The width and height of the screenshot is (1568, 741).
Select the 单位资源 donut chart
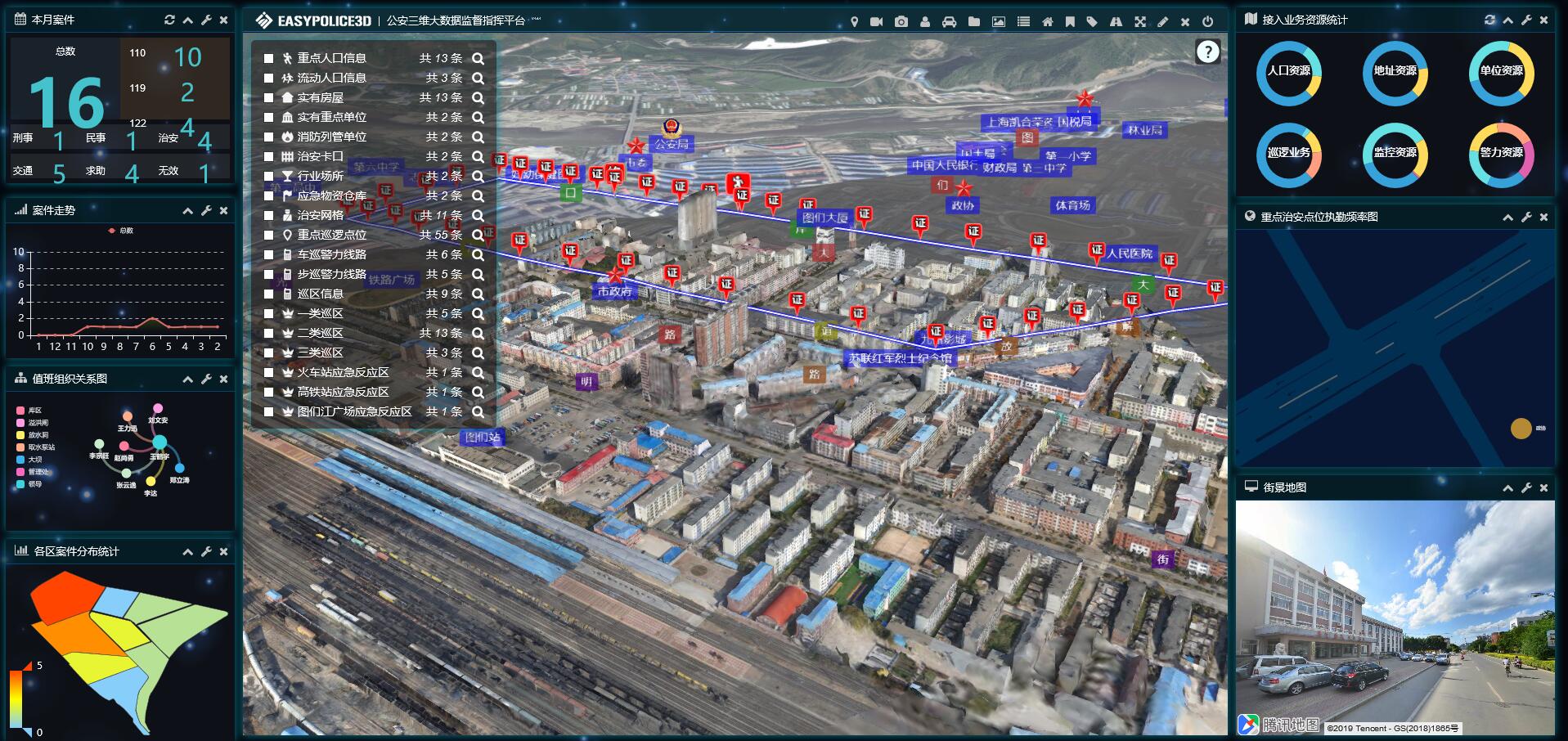coord(1502,74)
